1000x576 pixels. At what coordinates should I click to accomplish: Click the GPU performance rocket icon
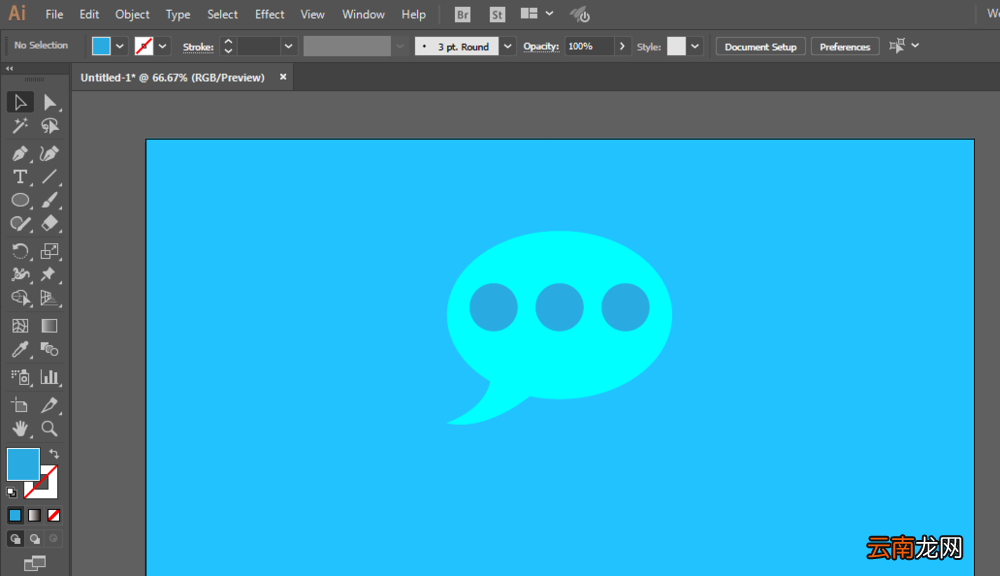point(580,14)
